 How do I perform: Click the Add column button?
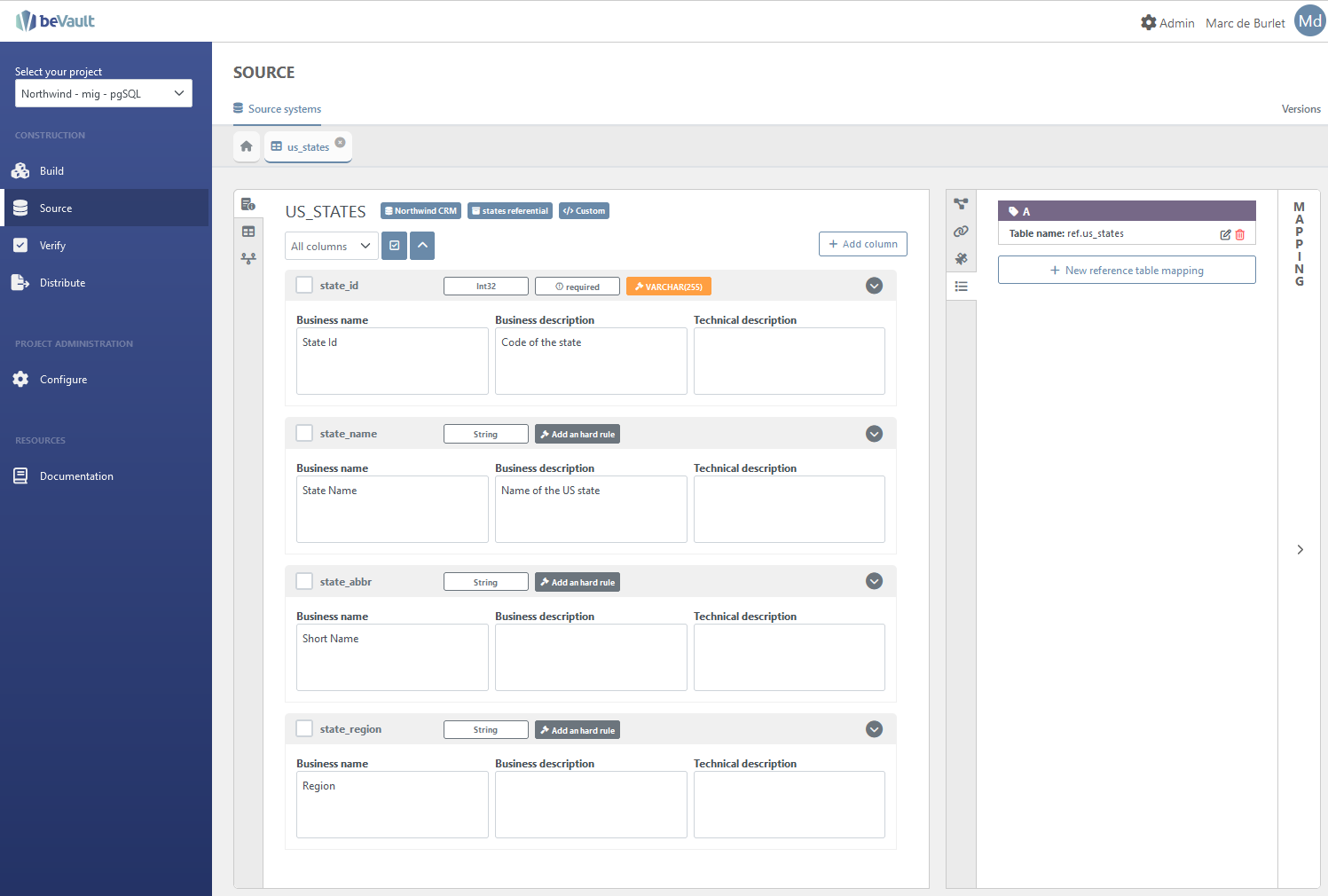click(862, 244)
